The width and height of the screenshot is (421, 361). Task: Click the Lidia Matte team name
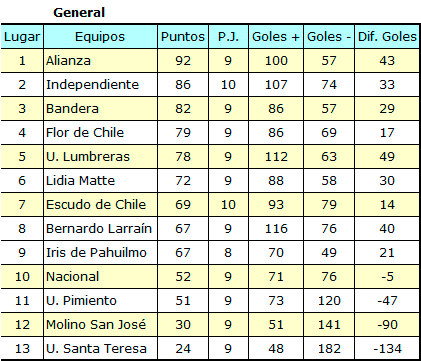tap(80, 180)
